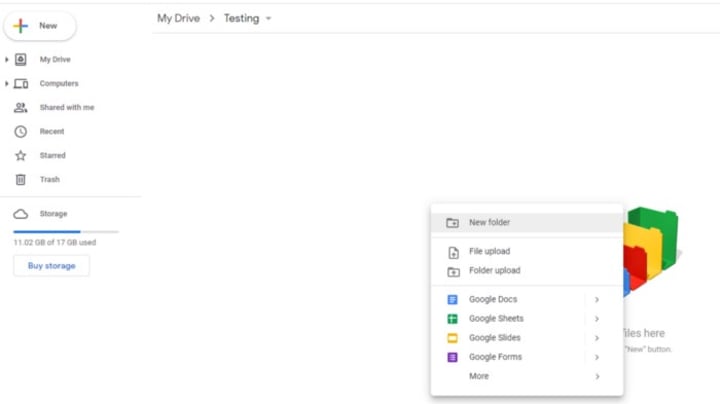Click the Buy storage button
The height and width of the screenshot is (404, 720).
point(51,266)
